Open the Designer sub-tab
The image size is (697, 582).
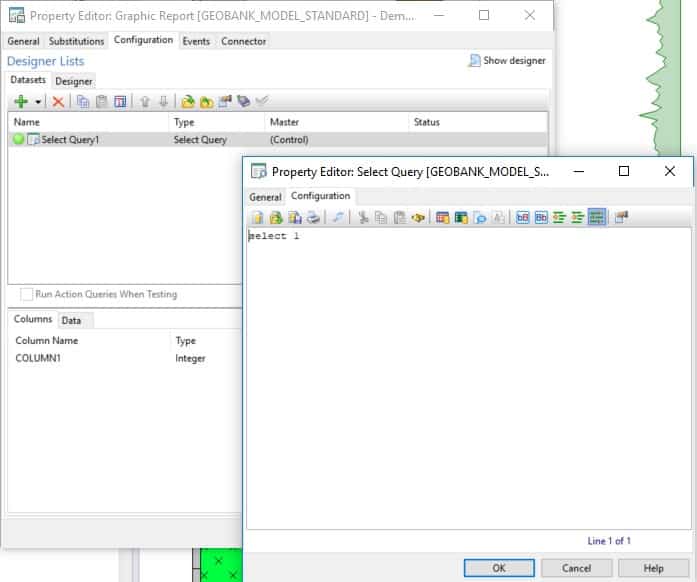point(74,81)
